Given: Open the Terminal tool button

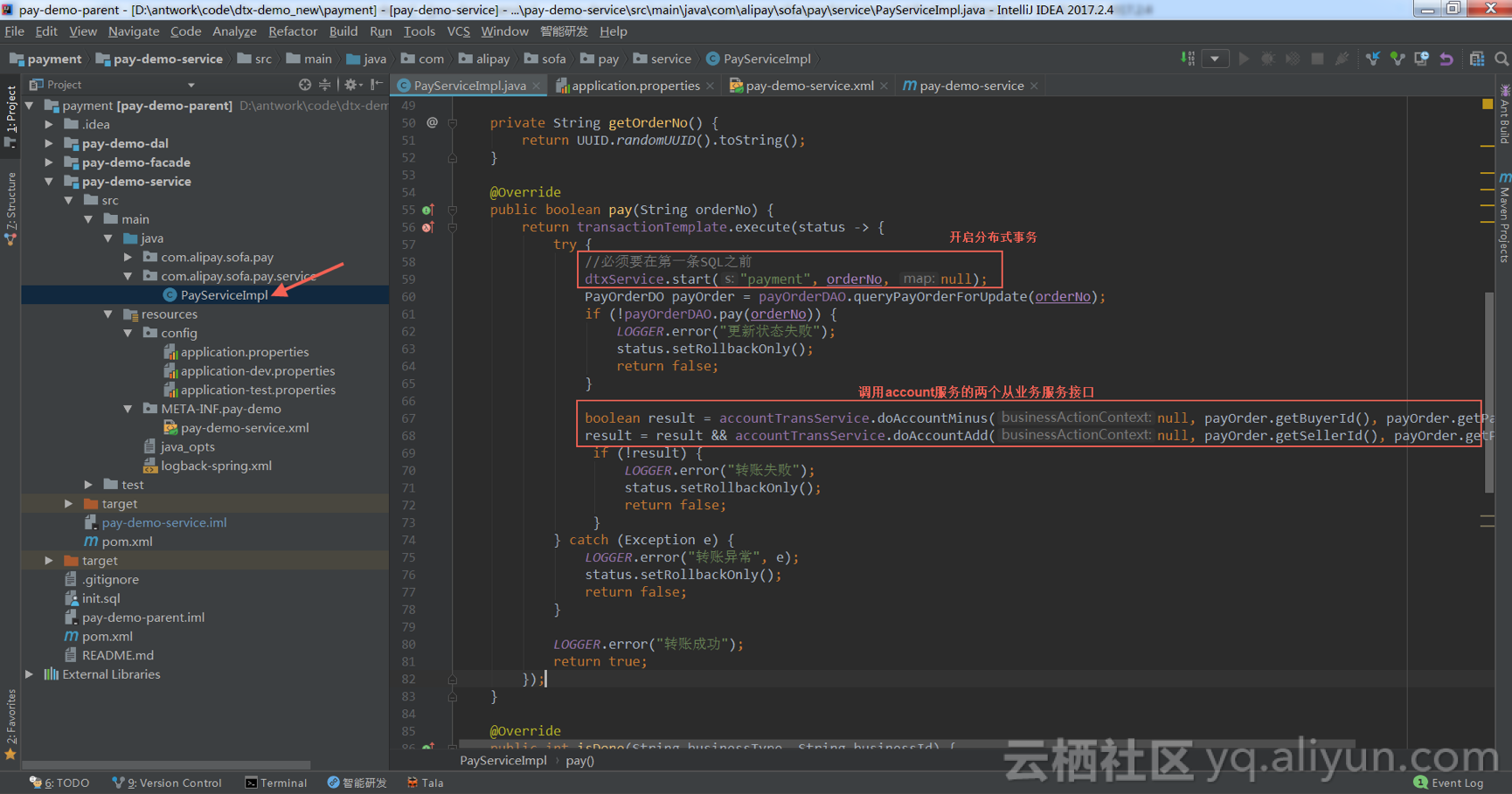Looking at the screenshot, I should [x=276, y=783].
